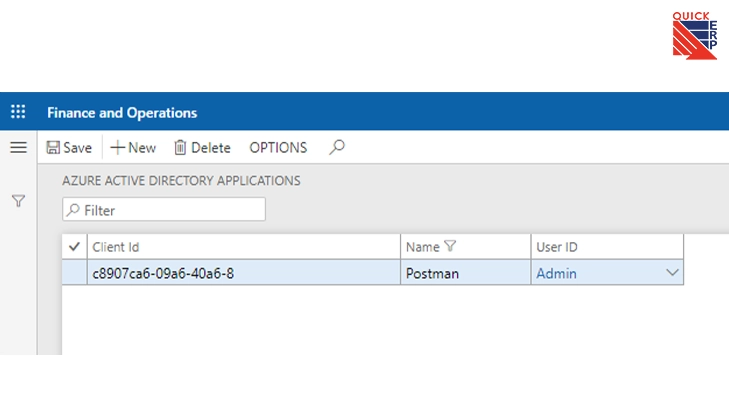Click the Postman name cell
The image size is (729, 410).
tap(465, 272)
